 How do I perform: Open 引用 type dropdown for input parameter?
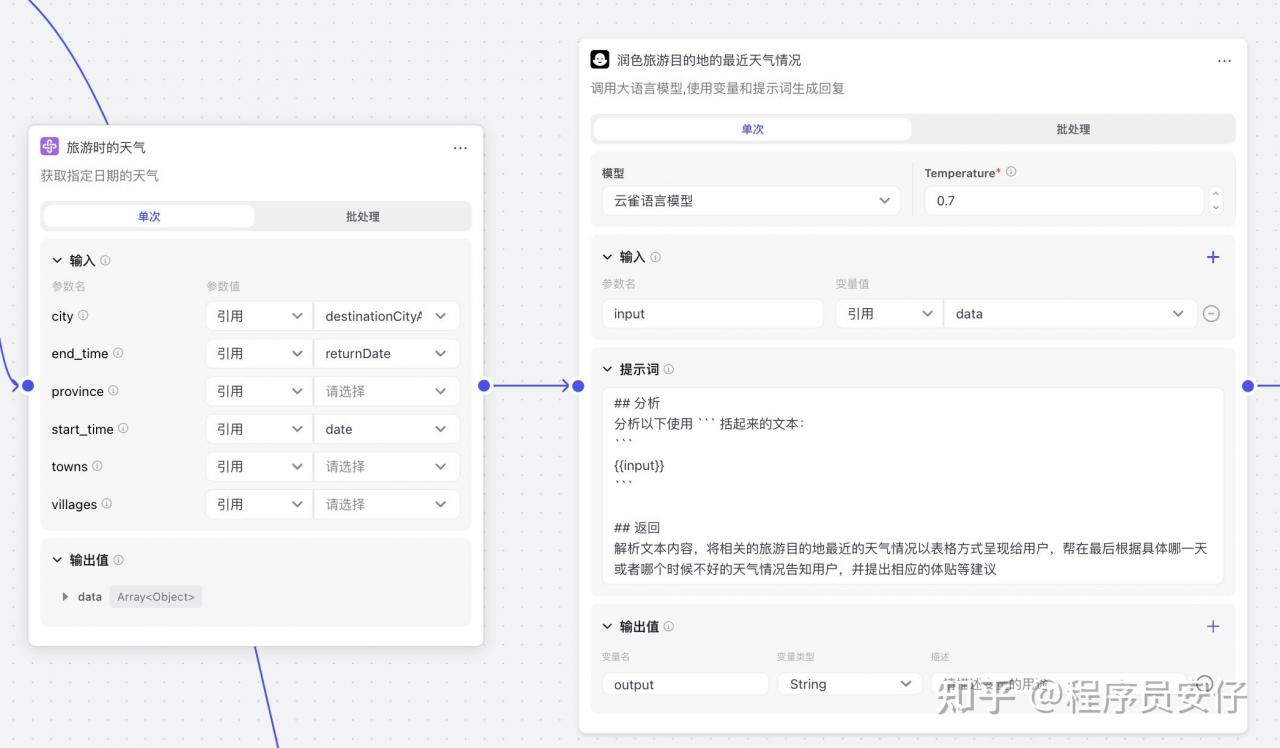pyautogui.click(x=889, y=314)
